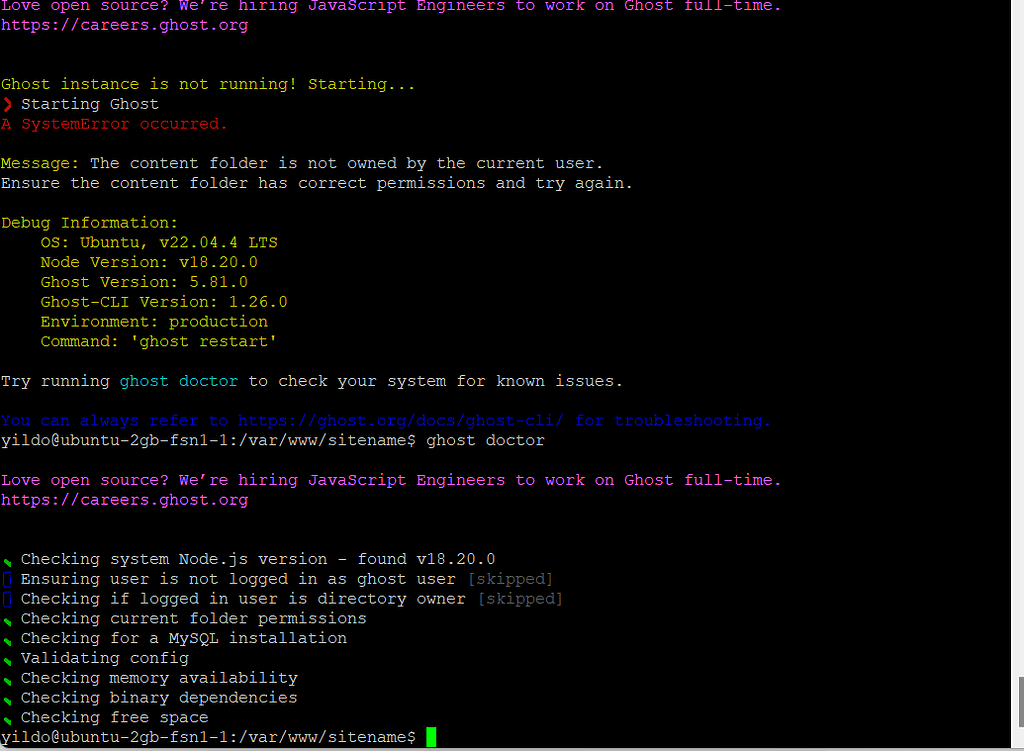Click the arrow icon before 'Starting Ghost'
The width and height of the screenshot is (1024, 751).
[8, 103]
